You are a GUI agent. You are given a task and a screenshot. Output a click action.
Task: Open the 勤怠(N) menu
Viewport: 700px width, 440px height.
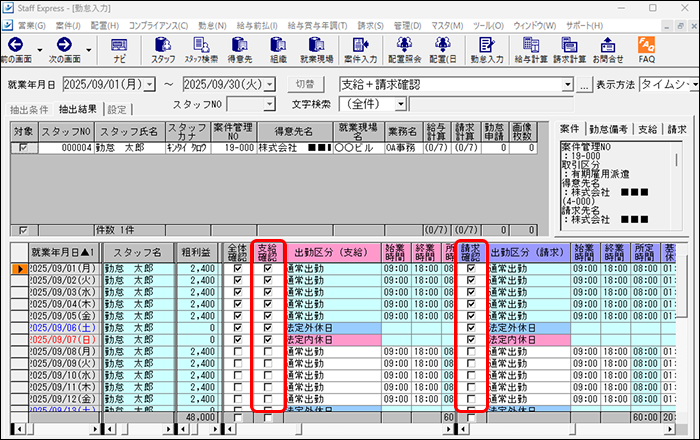click(x=212, y=26)
